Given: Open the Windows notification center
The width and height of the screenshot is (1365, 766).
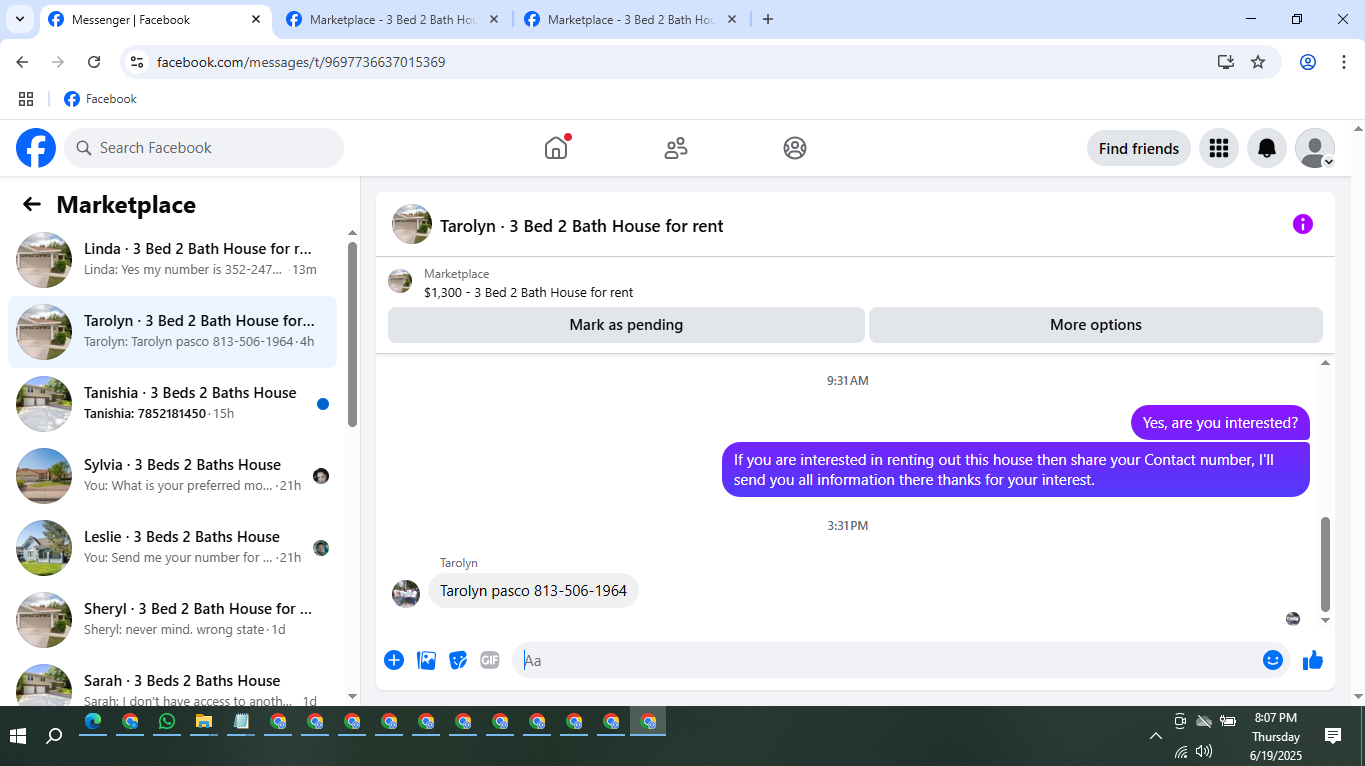Looking at the screenshot, I should click(1333, 736).
